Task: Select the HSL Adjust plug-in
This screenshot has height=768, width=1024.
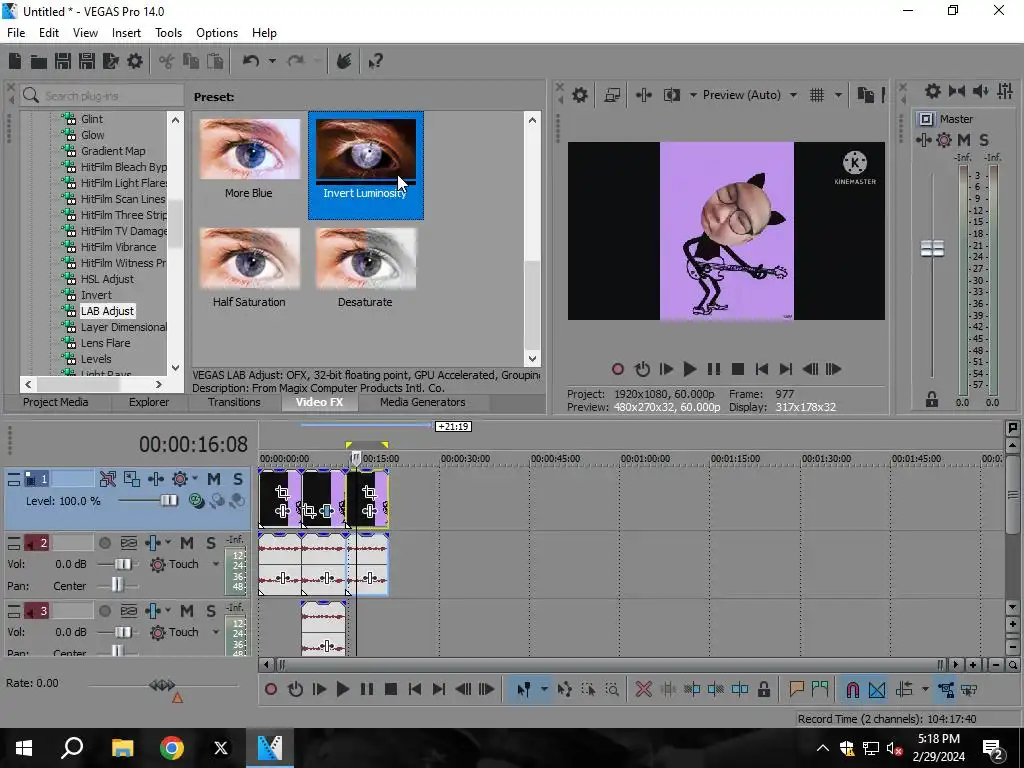Action: pos(107,279)
